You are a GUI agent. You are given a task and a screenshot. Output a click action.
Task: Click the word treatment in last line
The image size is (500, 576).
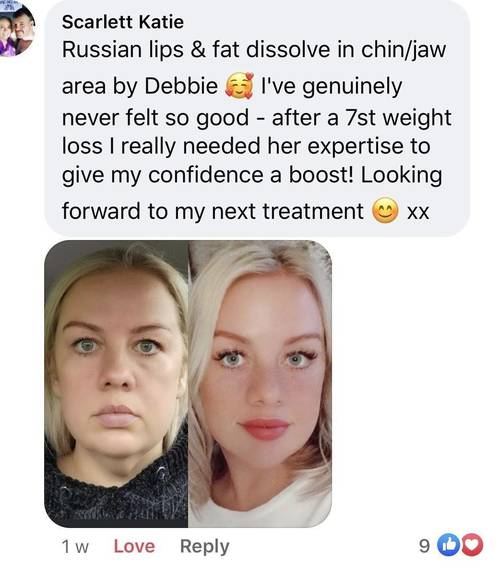313,211
